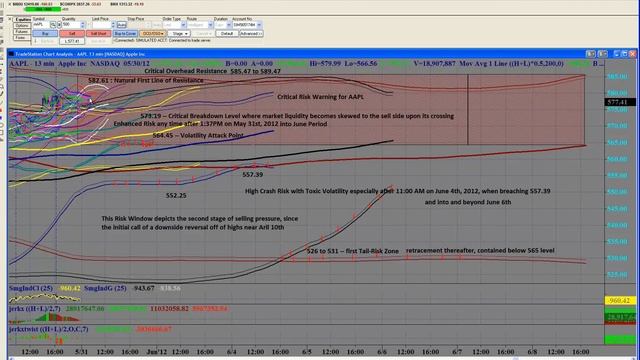Click the TradeStation Chart Analysis title icon
Screen dimensions: 640x360
11,54
